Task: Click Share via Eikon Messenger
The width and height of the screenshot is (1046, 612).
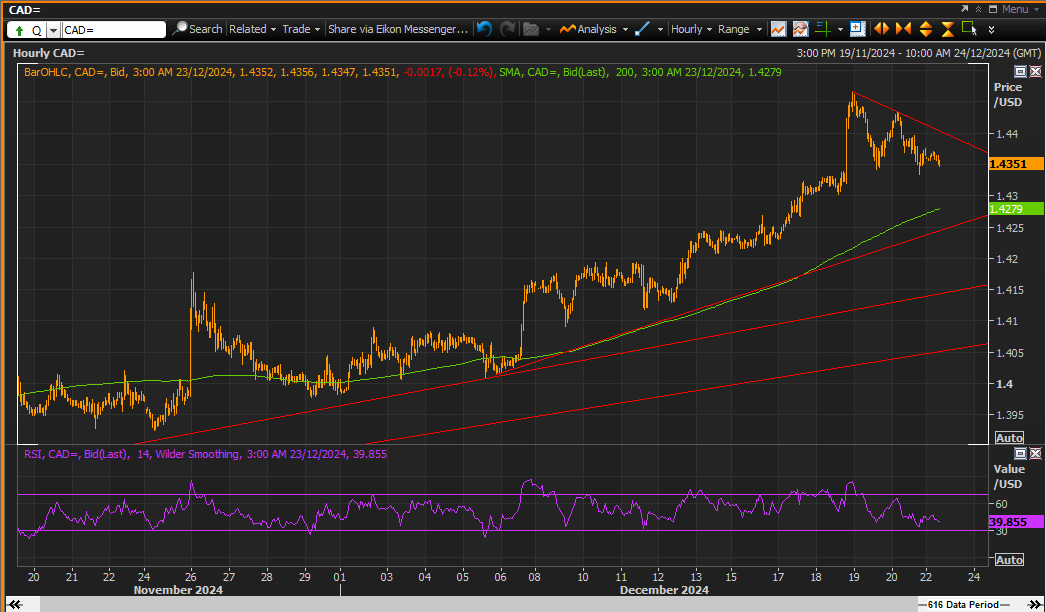Action: (398, 29)
